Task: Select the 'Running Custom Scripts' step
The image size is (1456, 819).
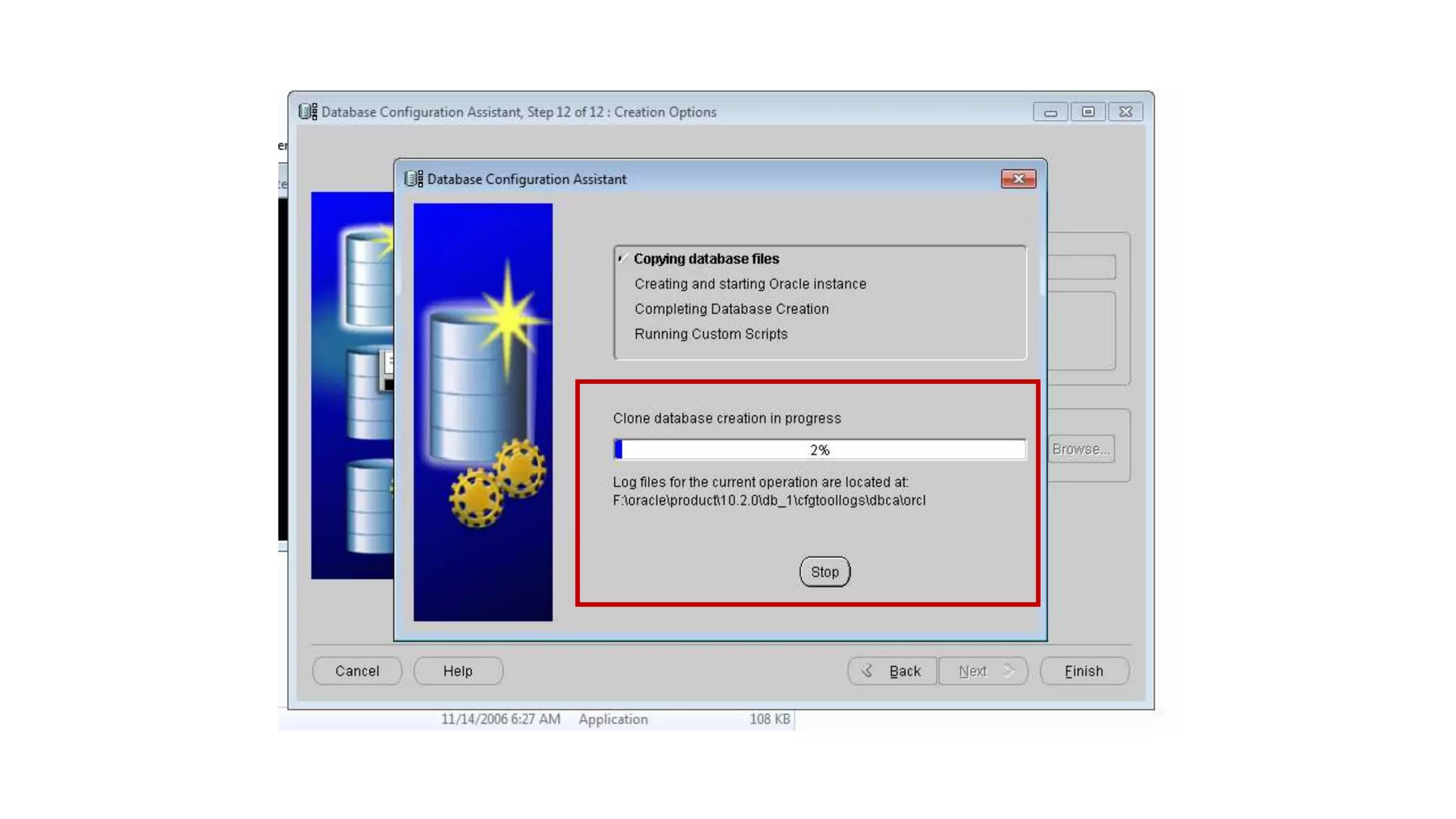Action: pyautogui.click(x=711, y=333)
